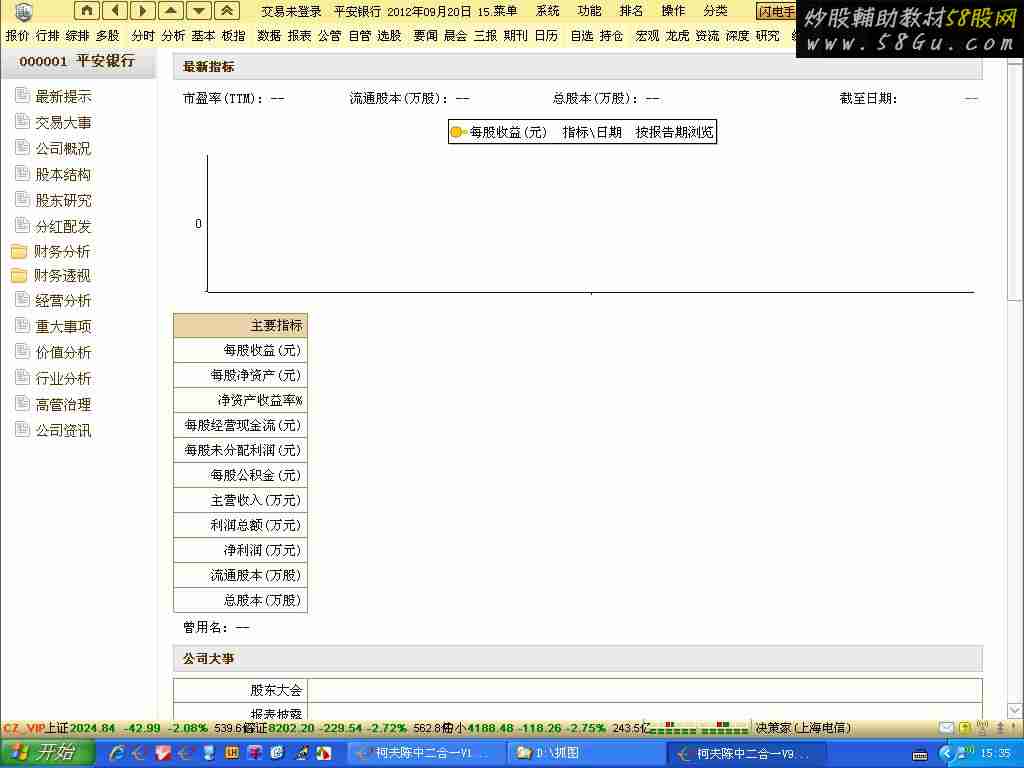Open the 排名 menu
This screenshot has height=768, width=1024.
point(631,11)
